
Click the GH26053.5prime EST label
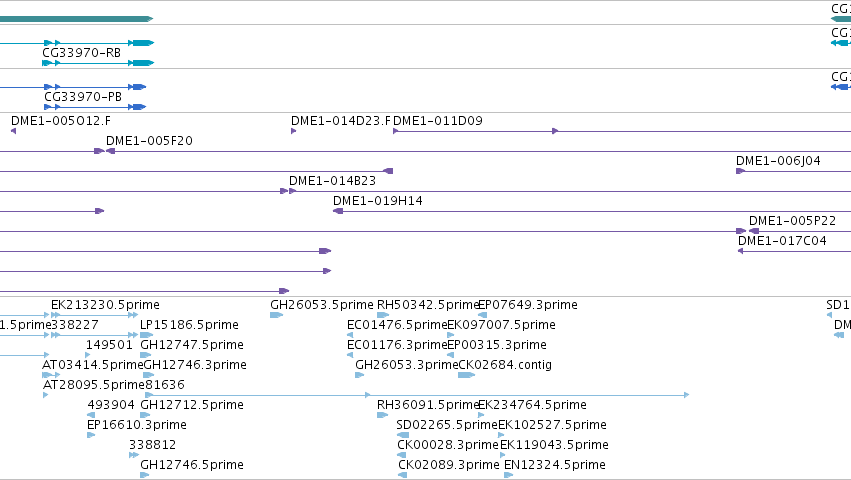point(322,305)
